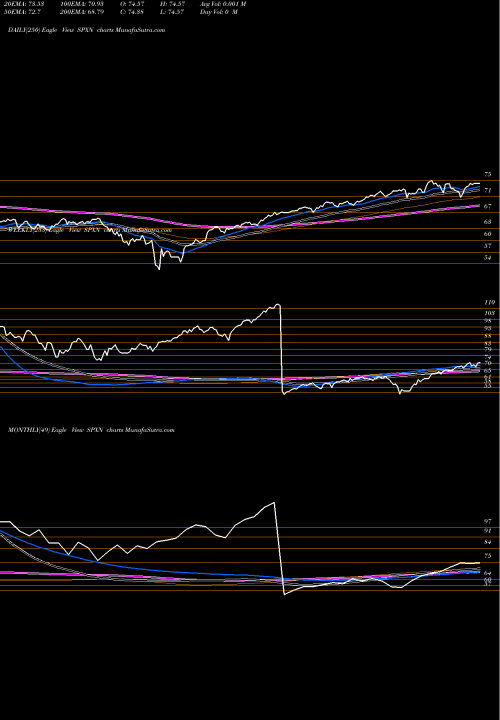Viewport: 500px width, 720px height.
Task: Click the 71 axis label on daily chart
Action: point(488,190)
